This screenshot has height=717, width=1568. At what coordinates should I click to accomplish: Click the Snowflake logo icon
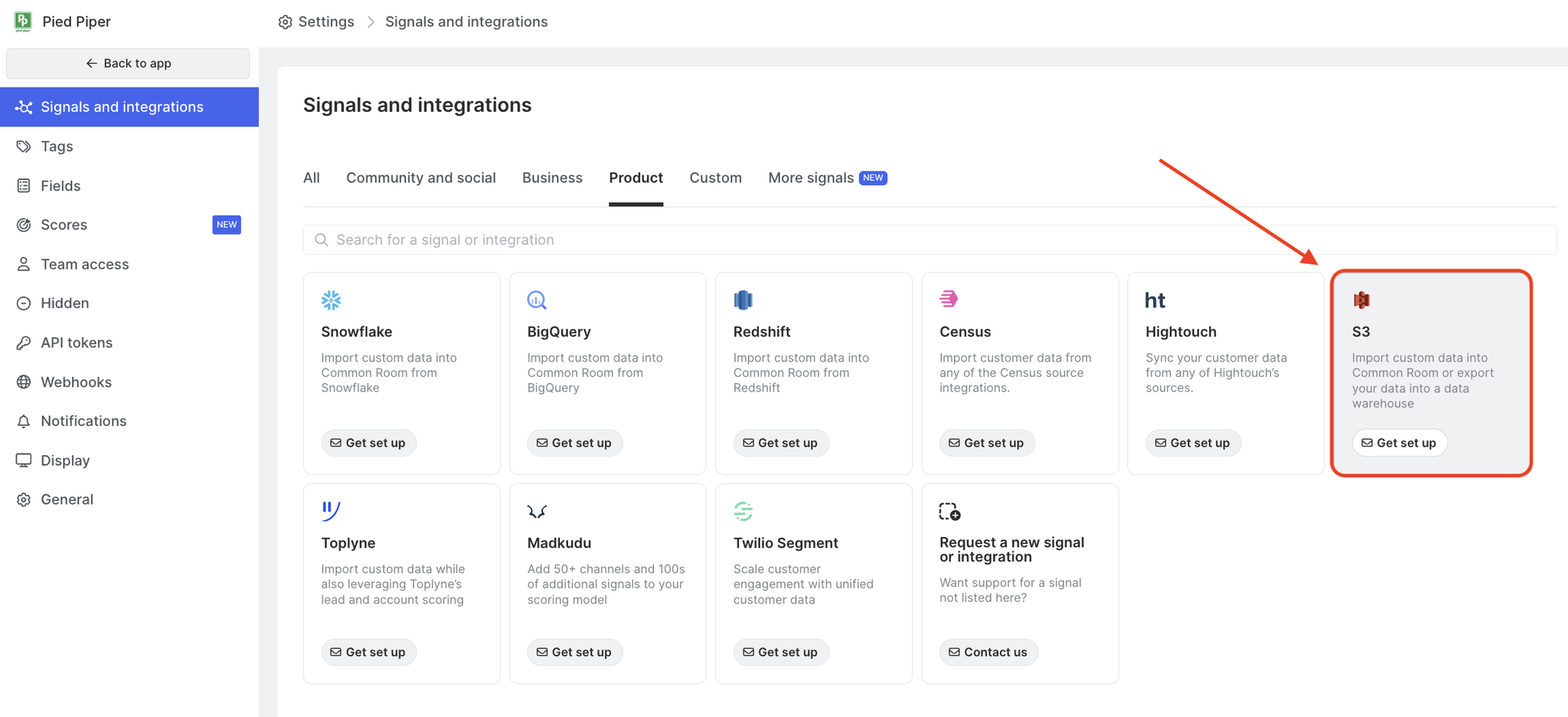point(332,300)
